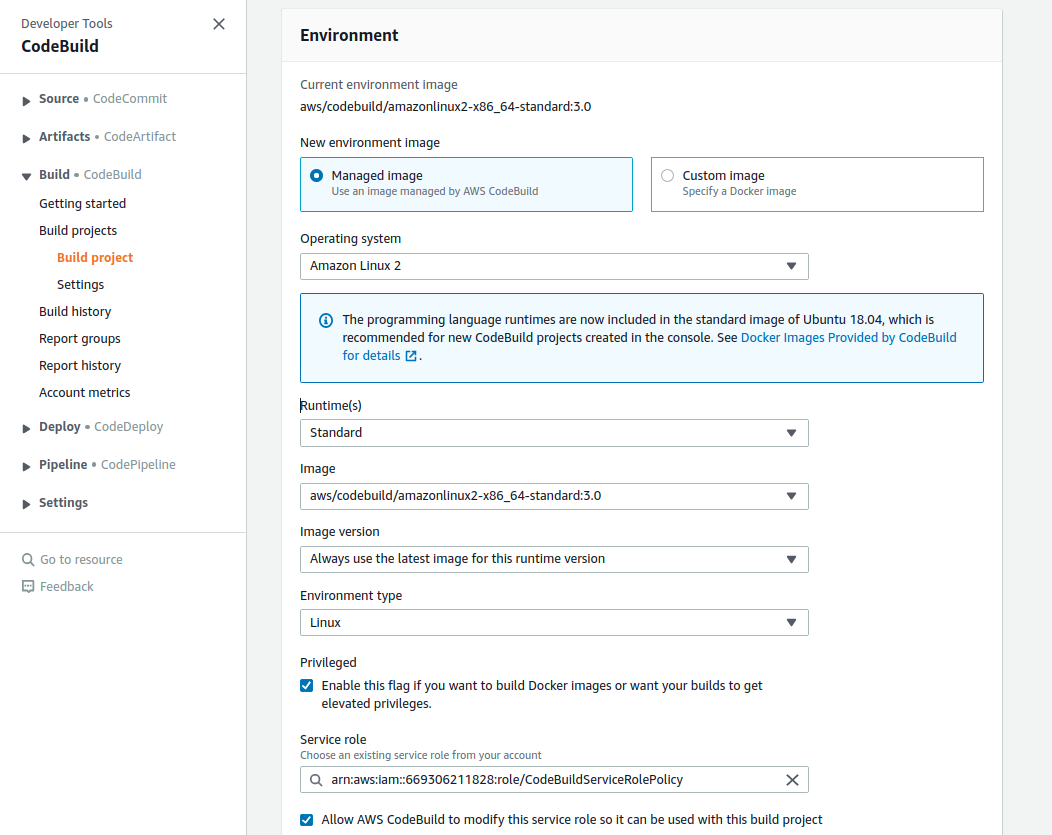Viewport: 1052px width, 835px height.
Task: Clear the service role field using the X icon
Action: (792, 779)
